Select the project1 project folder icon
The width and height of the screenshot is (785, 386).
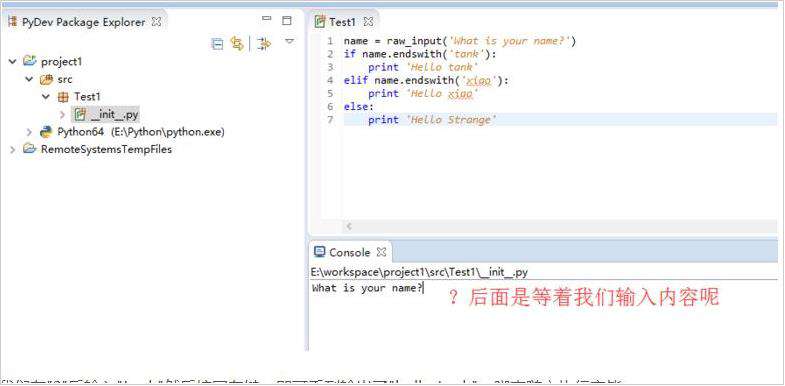tap(30, 61)
